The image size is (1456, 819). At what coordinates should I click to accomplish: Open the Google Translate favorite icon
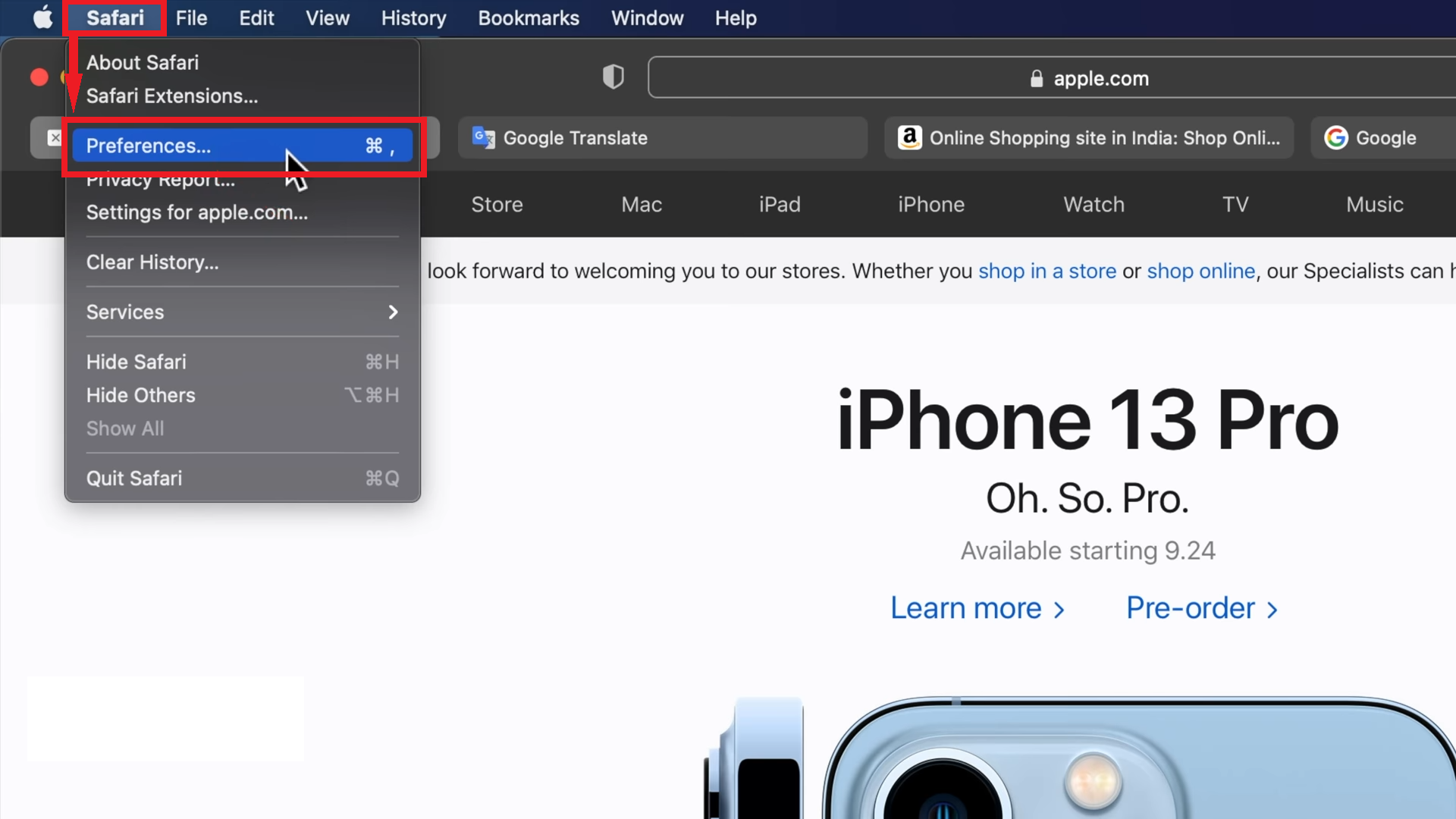tap(483, 138)
